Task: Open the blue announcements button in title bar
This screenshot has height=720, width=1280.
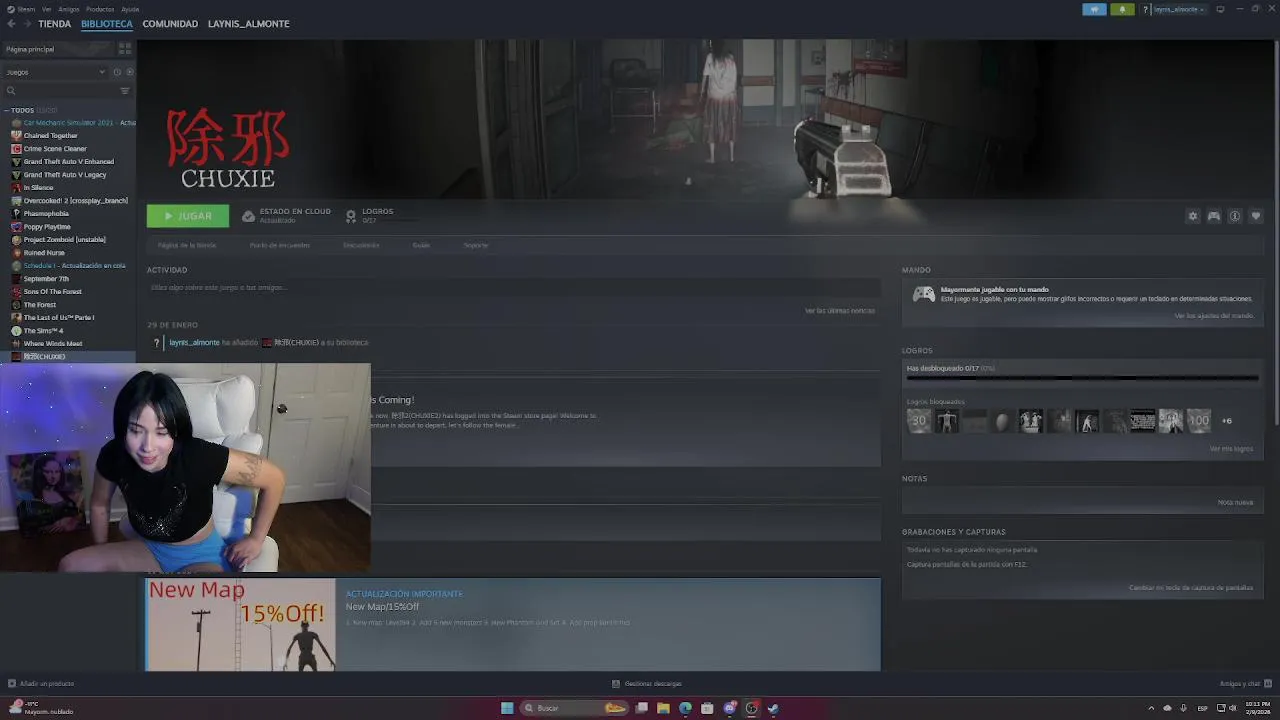Action: pyautogui.click(x=1094, y=9)
